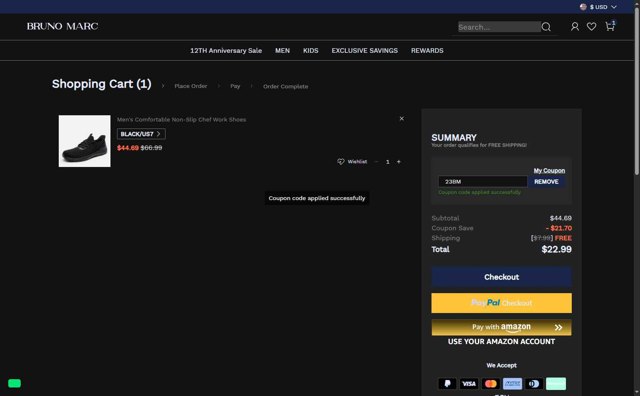Add item to Wishlist with heart icon
640x396 pixels.
tap(352, 162)
